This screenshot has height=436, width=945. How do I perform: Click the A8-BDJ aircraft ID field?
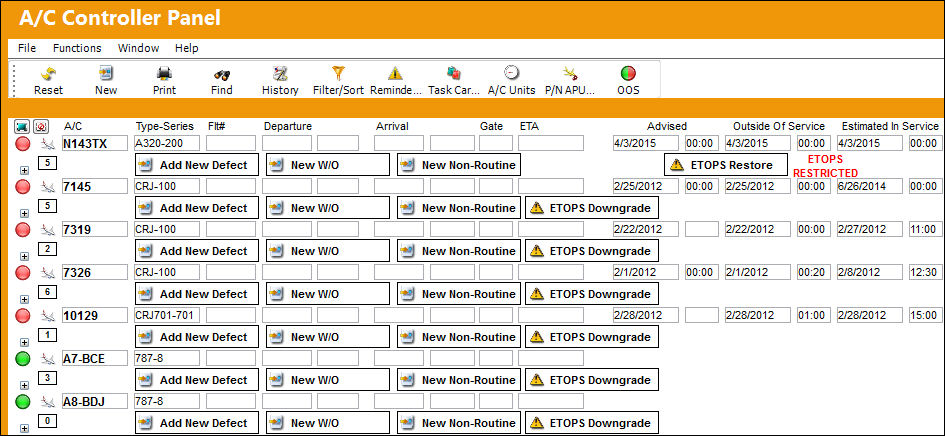95,401
